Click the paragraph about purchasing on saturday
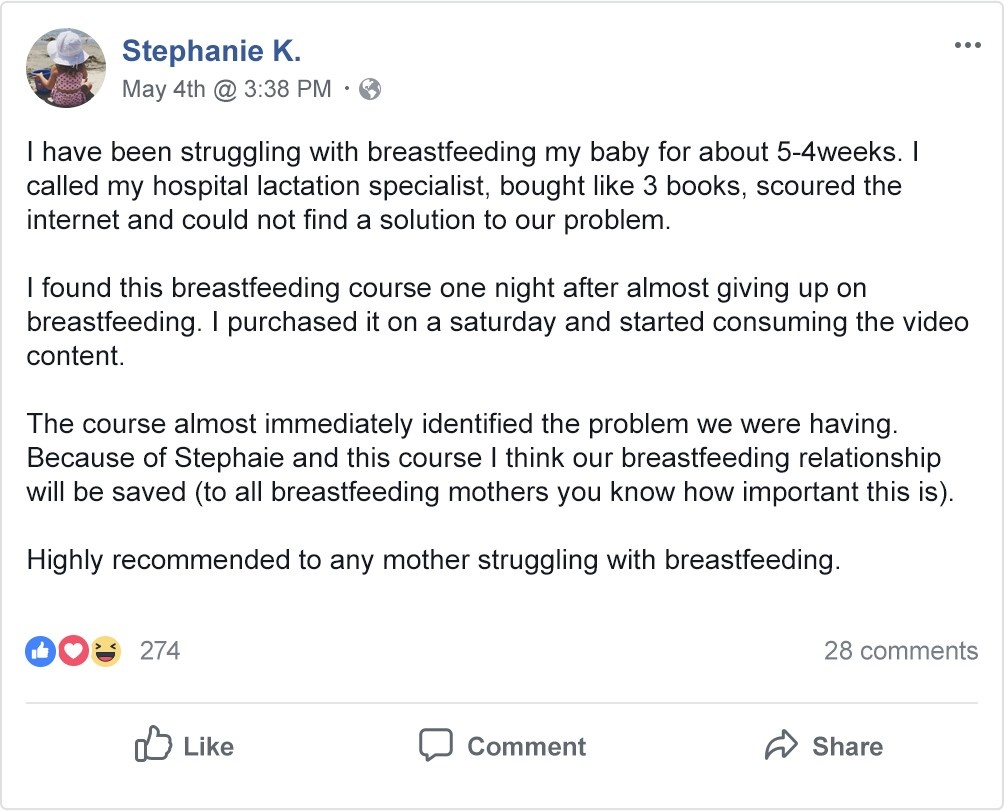1004x811 pixels. [497, 322]
